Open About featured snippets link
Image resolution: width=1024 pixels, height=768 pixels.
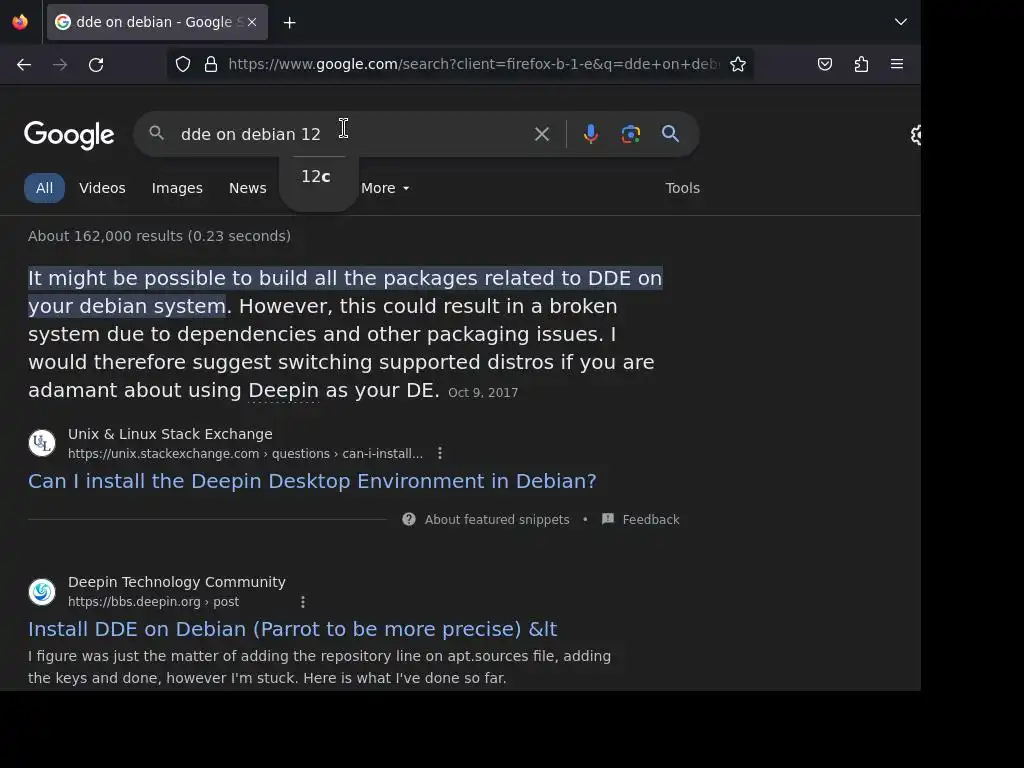(x=497, y=520)
